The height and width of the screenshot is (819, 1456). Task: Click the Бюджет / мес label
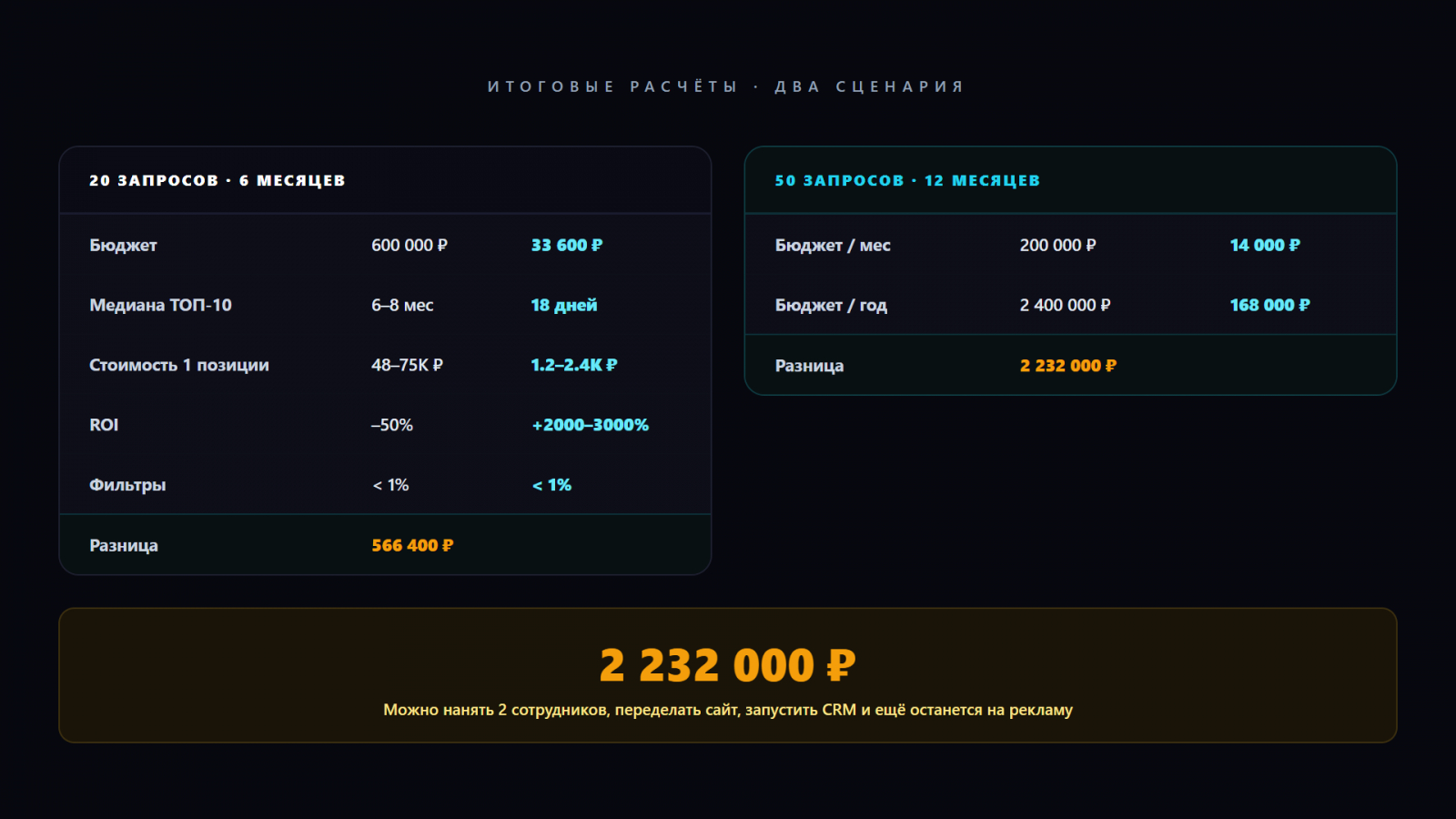point(833,245)
